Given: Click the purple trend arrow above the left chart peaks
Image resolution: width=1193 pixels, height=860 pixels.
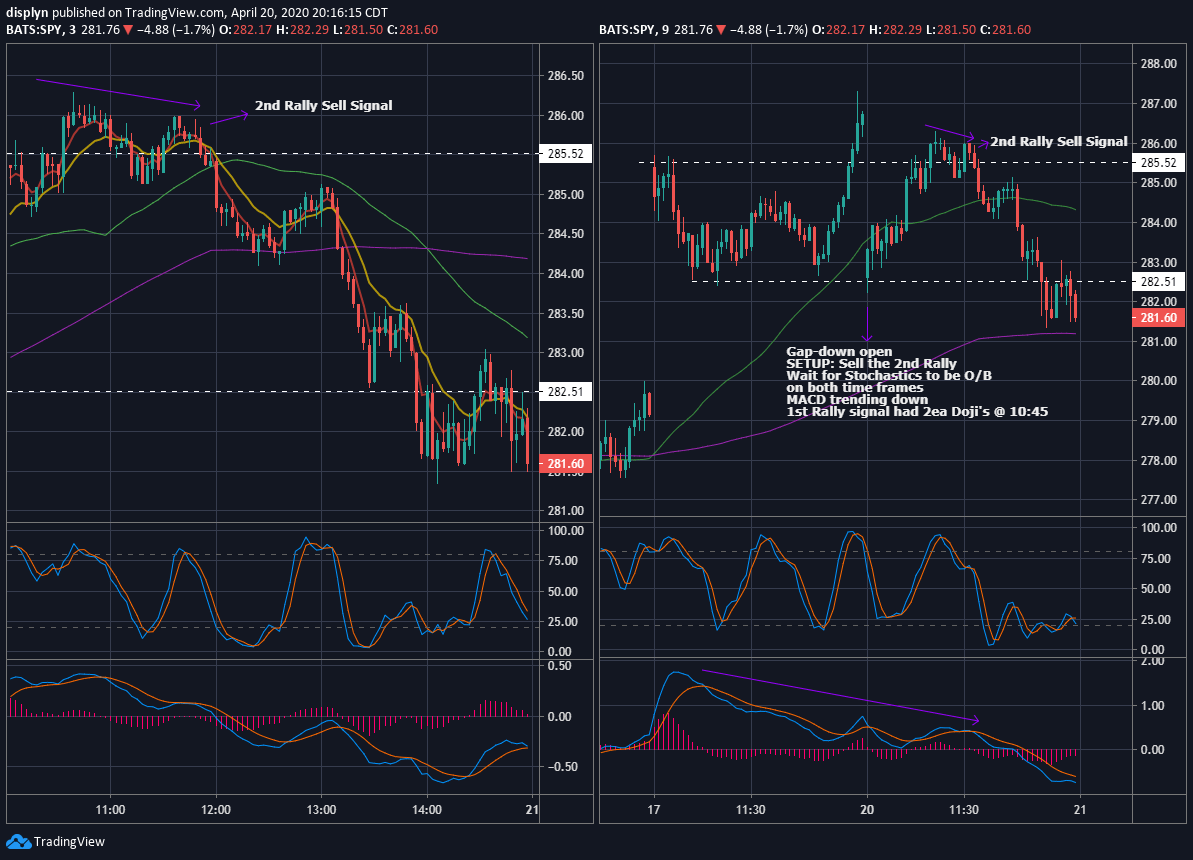Looking at the screenshot, I should [120, 92].
